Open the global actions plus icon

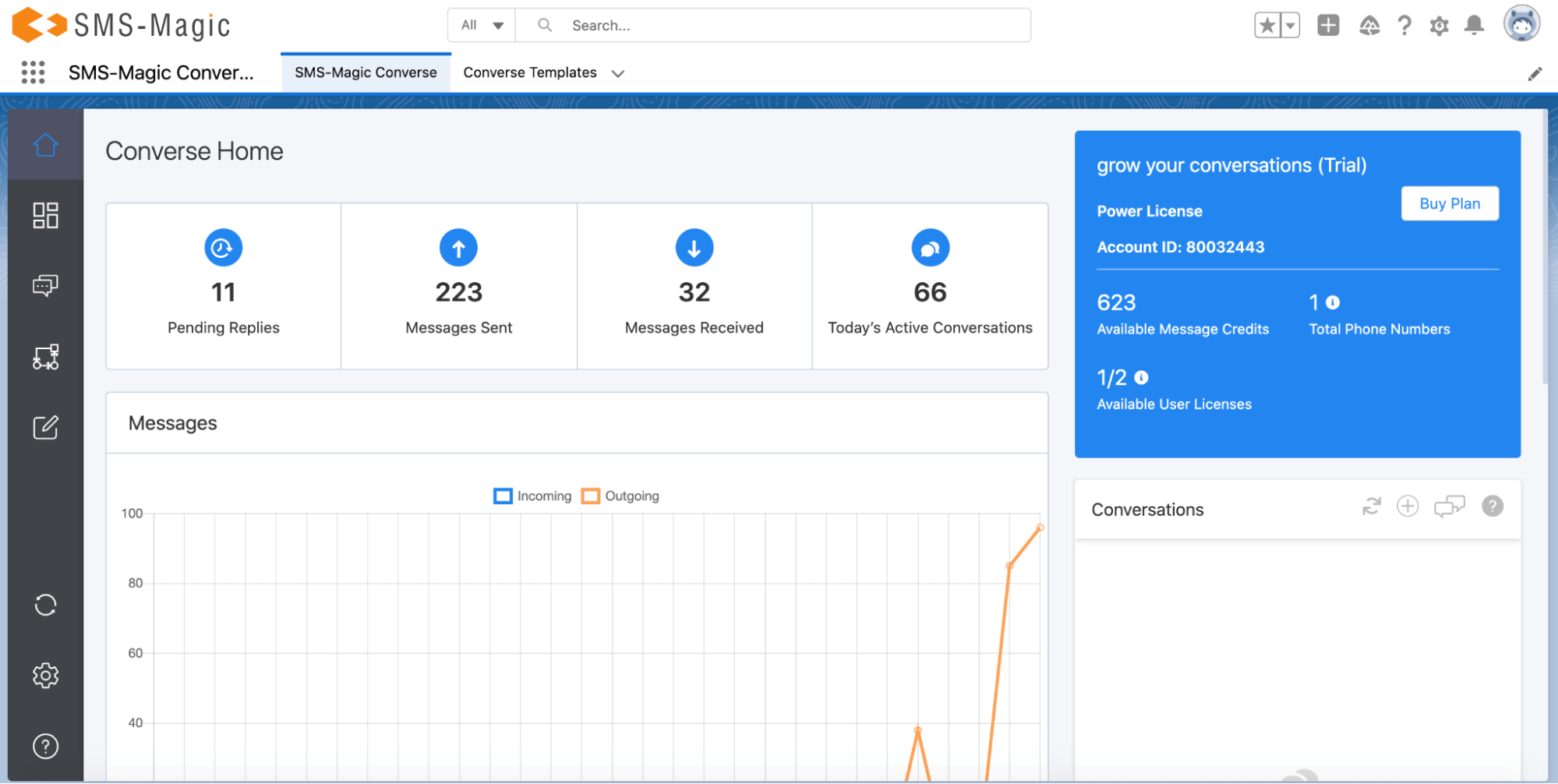click(1328, 25)
